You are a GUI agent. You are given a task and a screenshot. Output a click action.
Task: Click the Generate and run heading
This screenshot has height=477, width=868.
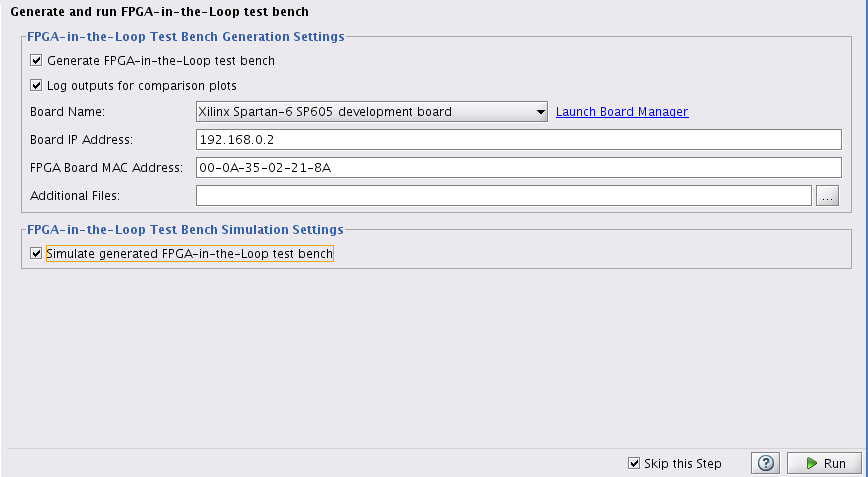coord(158,12)
